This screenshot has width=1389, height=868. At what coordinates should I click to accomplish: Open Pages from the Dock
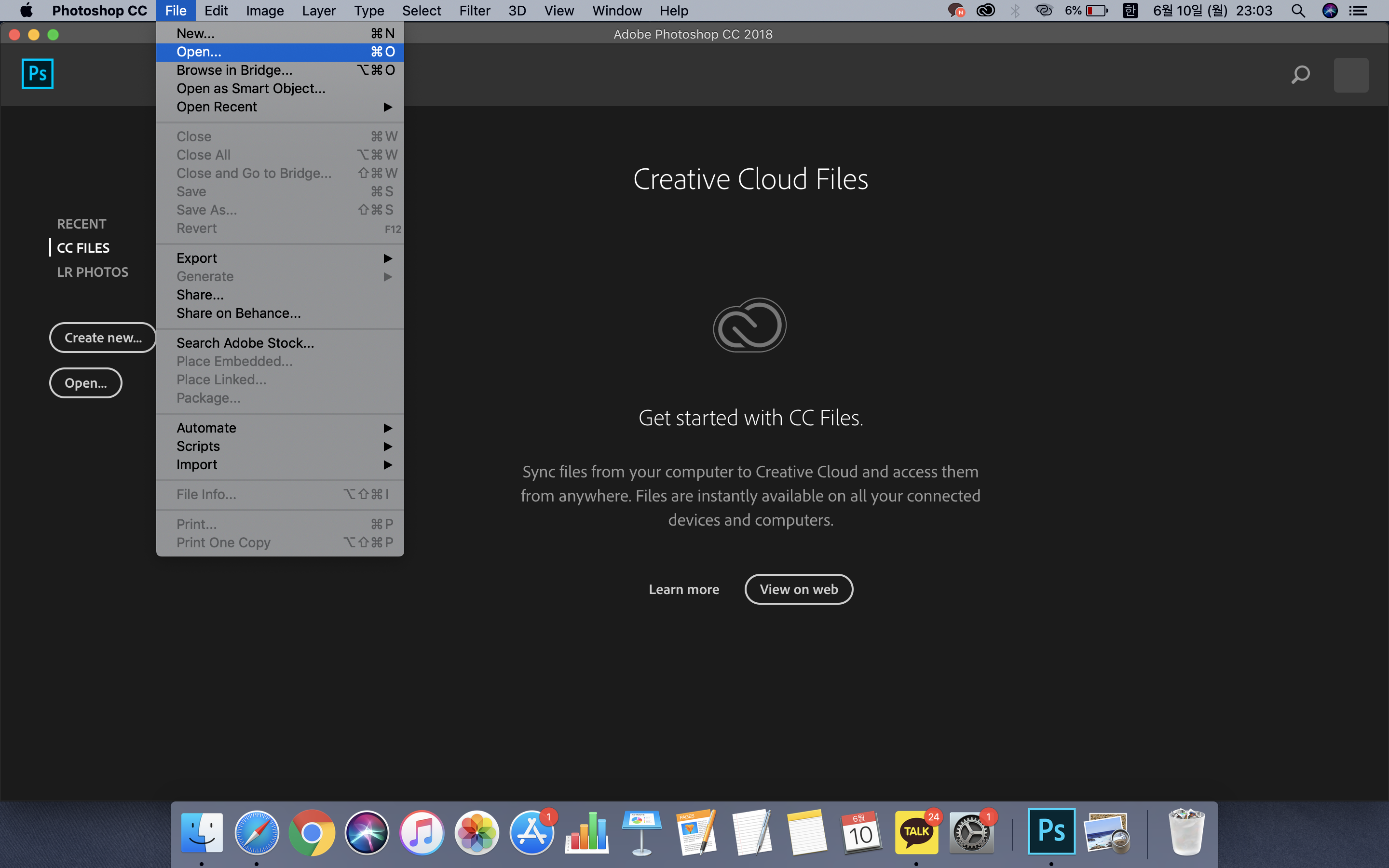click(697, 832)
